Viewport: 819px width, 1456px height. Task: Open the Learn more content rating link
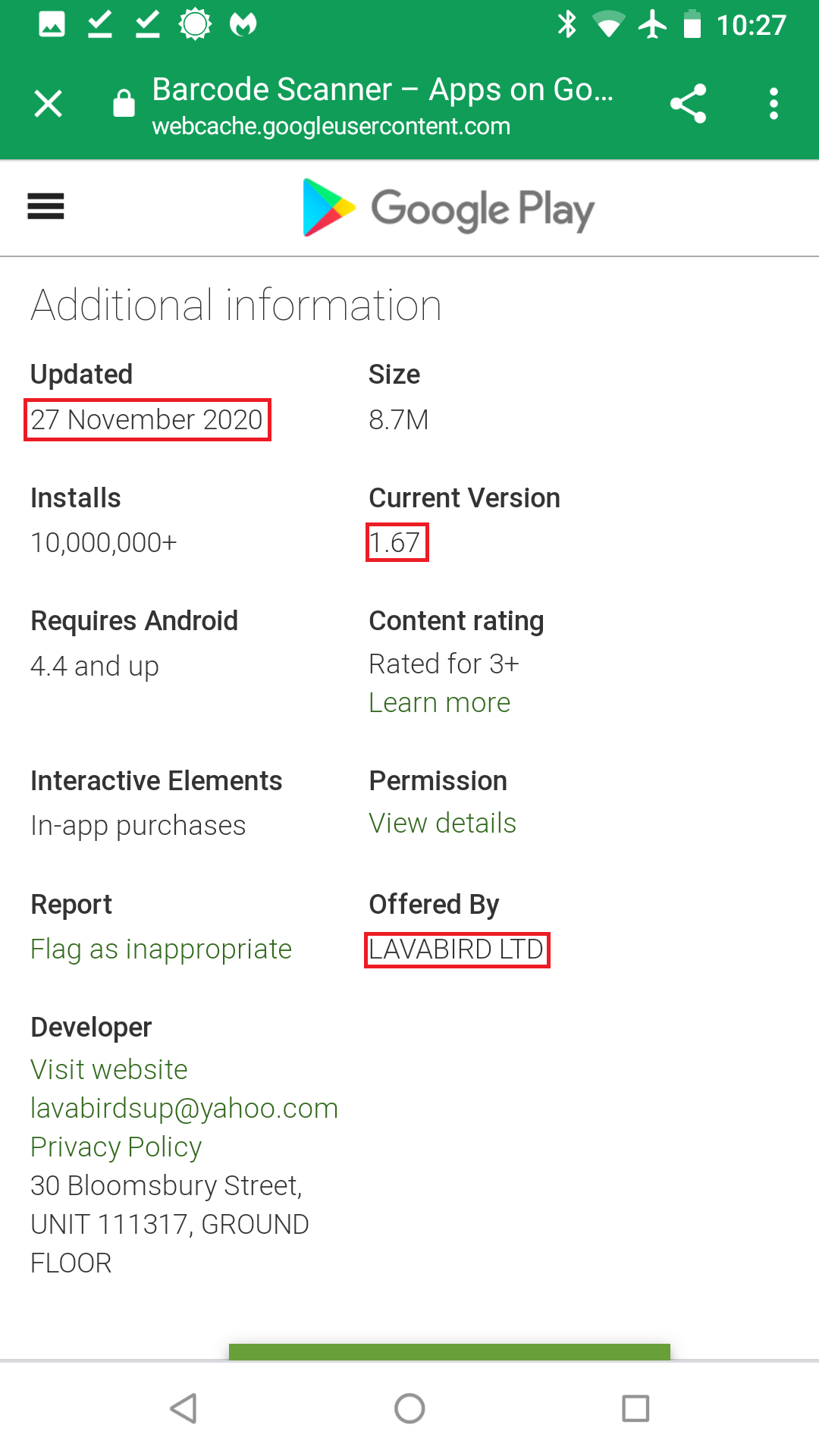[439, 703]
